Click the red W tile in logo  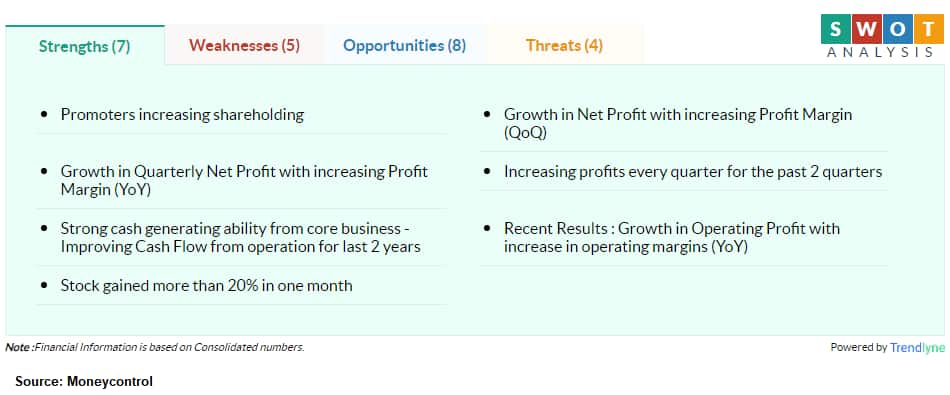[866, 28]
